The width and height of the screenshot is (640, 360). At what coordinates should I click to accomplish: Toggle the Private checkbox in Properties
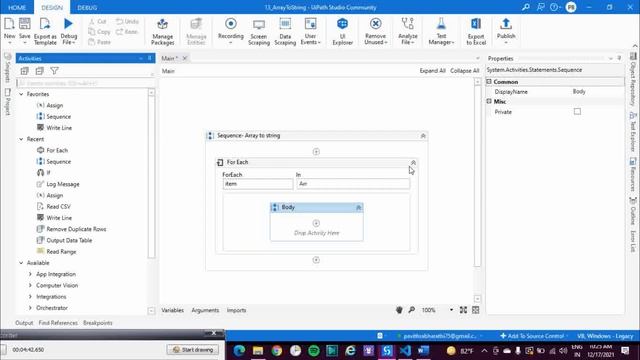tap(577, 111)
